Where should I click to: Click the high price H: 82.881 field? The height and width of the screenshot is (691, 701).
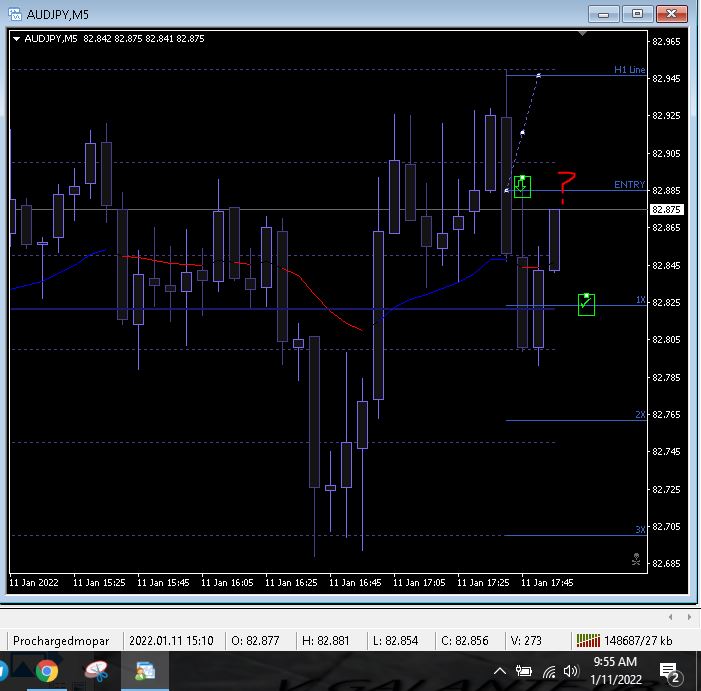pyautogui.click(x=325, y=641)
